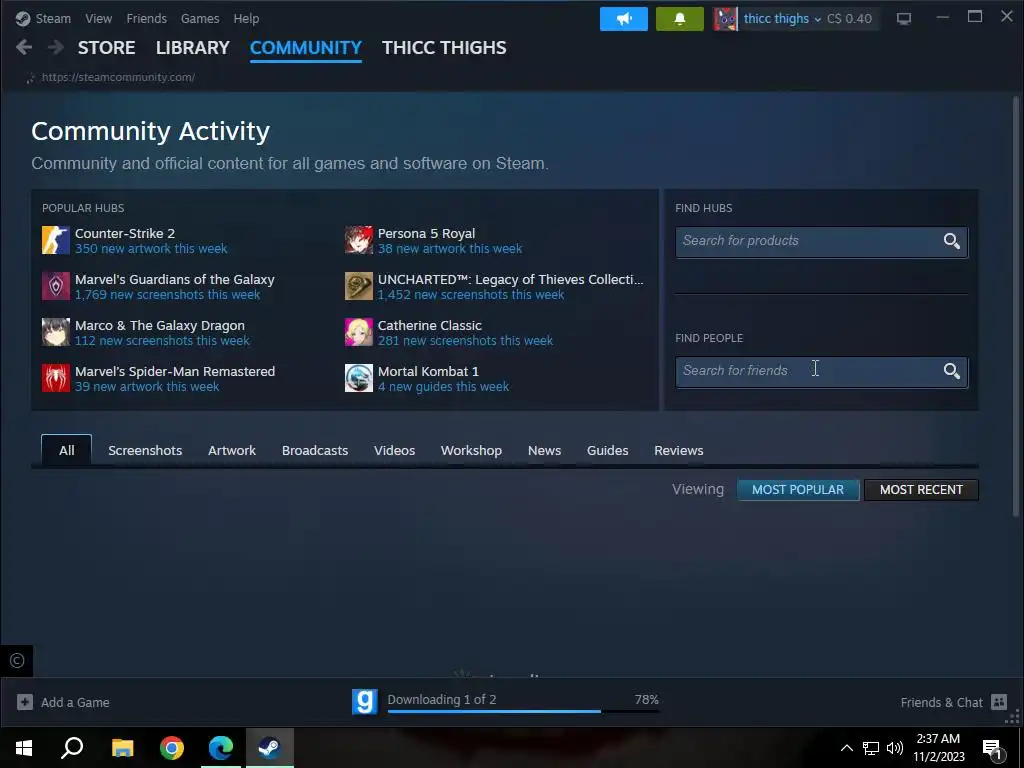Viewport: 1024px width, 768px height.
Task: Open the Windows taskbar search
Action: (72, 747)
